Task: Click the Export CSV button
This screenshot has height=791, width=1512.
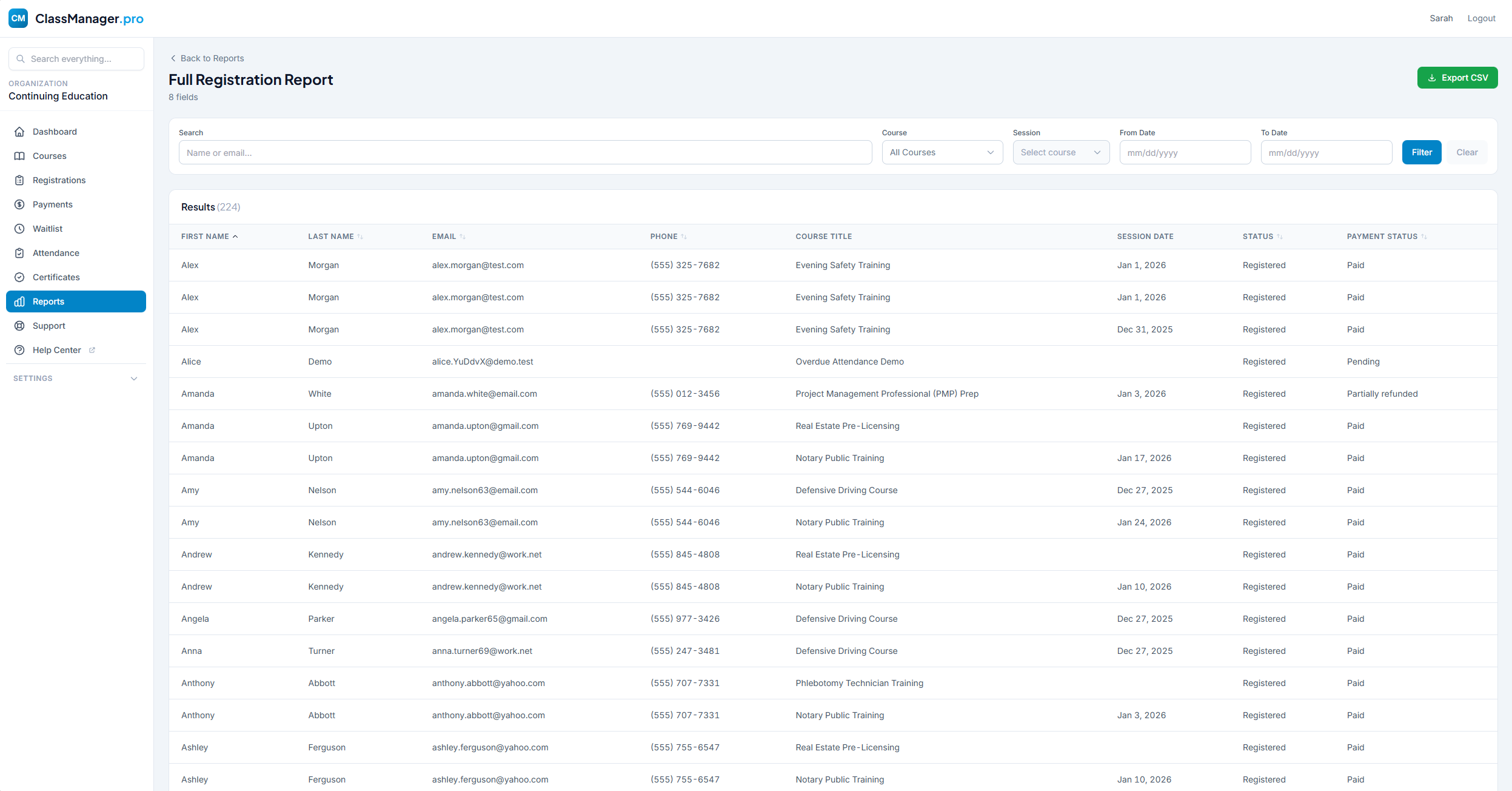Action: [1457, 78]
